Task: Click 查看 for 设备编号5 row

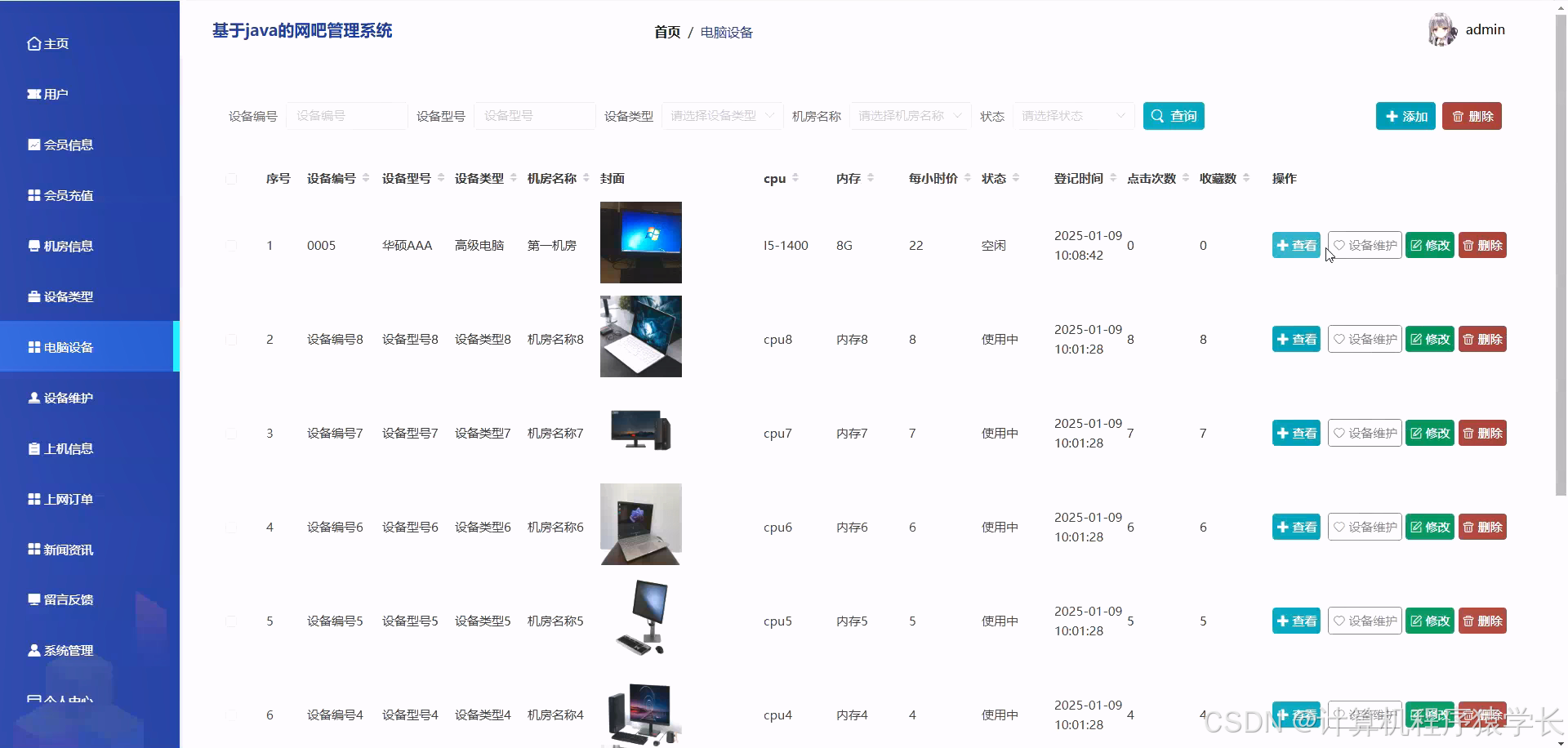Action: [x=1296, y=621]
